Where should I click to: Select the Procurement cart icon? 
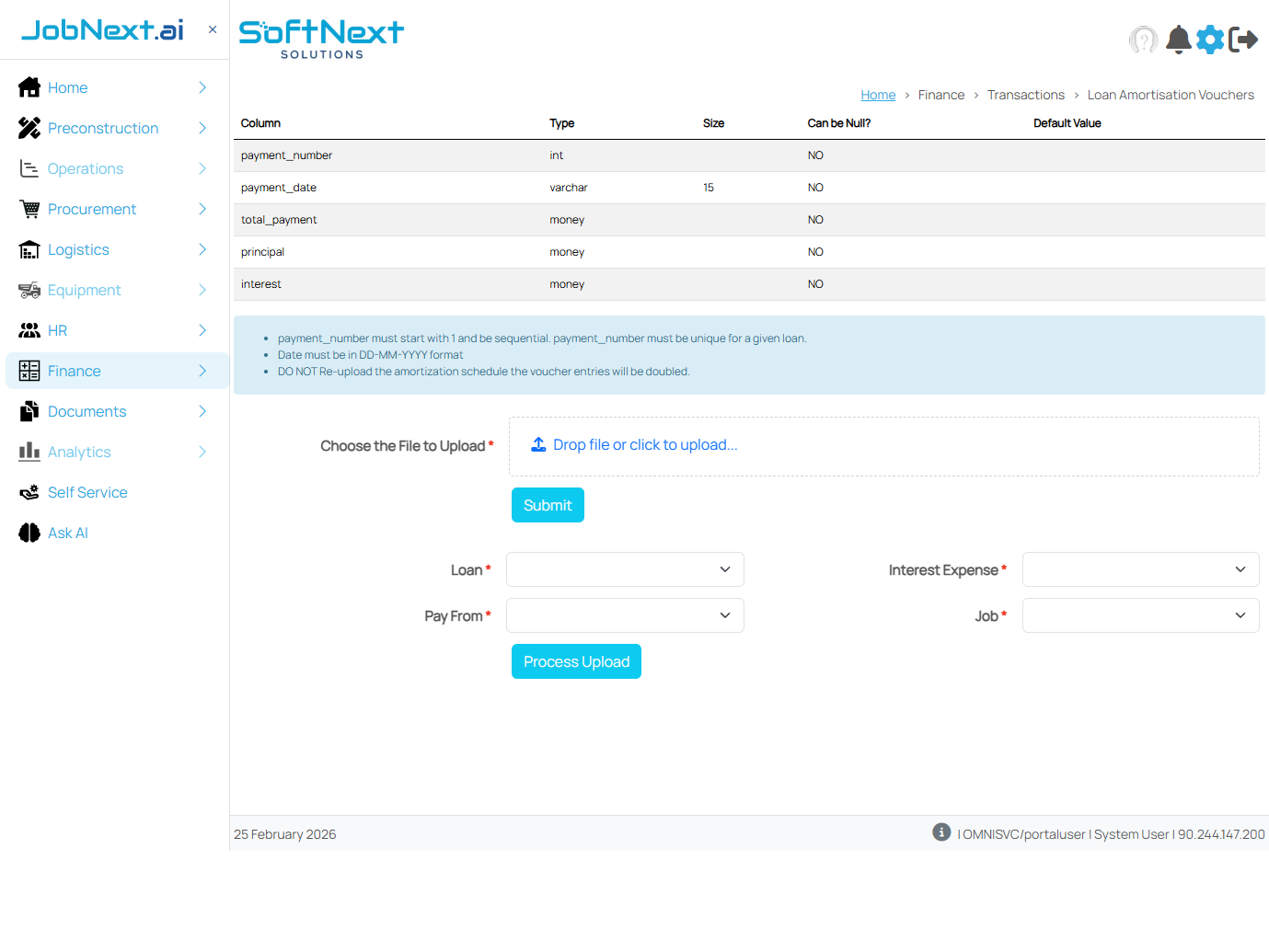coord(29,209)
